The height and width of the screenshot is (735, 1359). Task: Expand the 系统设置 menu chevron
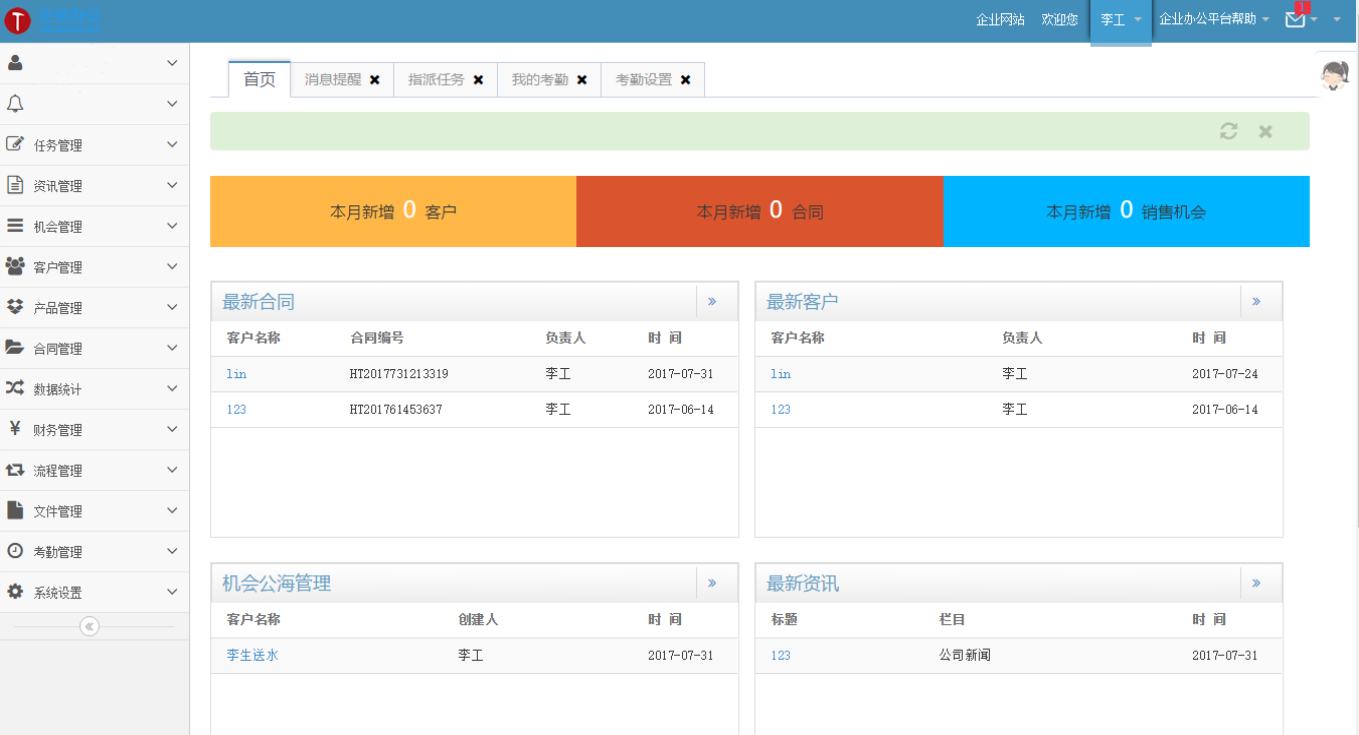click(172, 592)
